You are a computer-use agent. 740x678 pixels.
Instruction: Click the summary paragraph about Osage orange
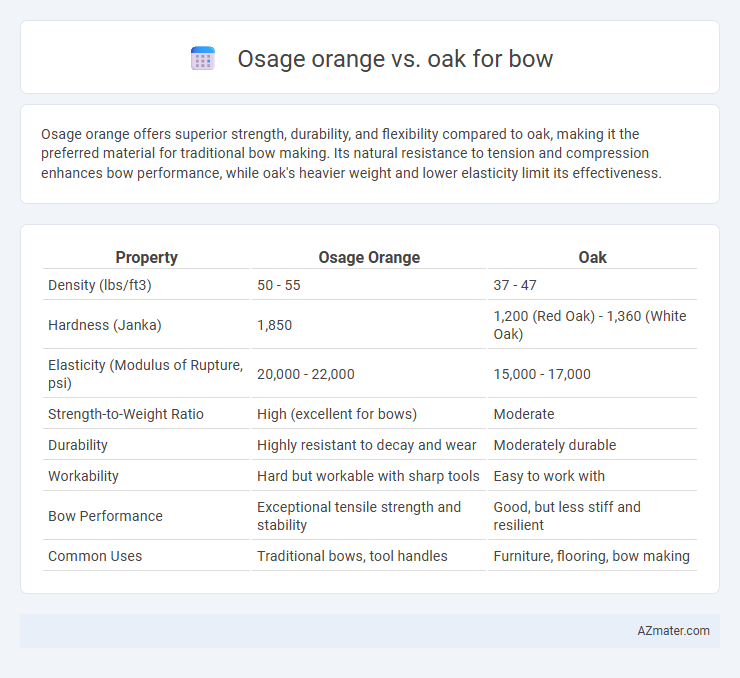tap(351, 153)
